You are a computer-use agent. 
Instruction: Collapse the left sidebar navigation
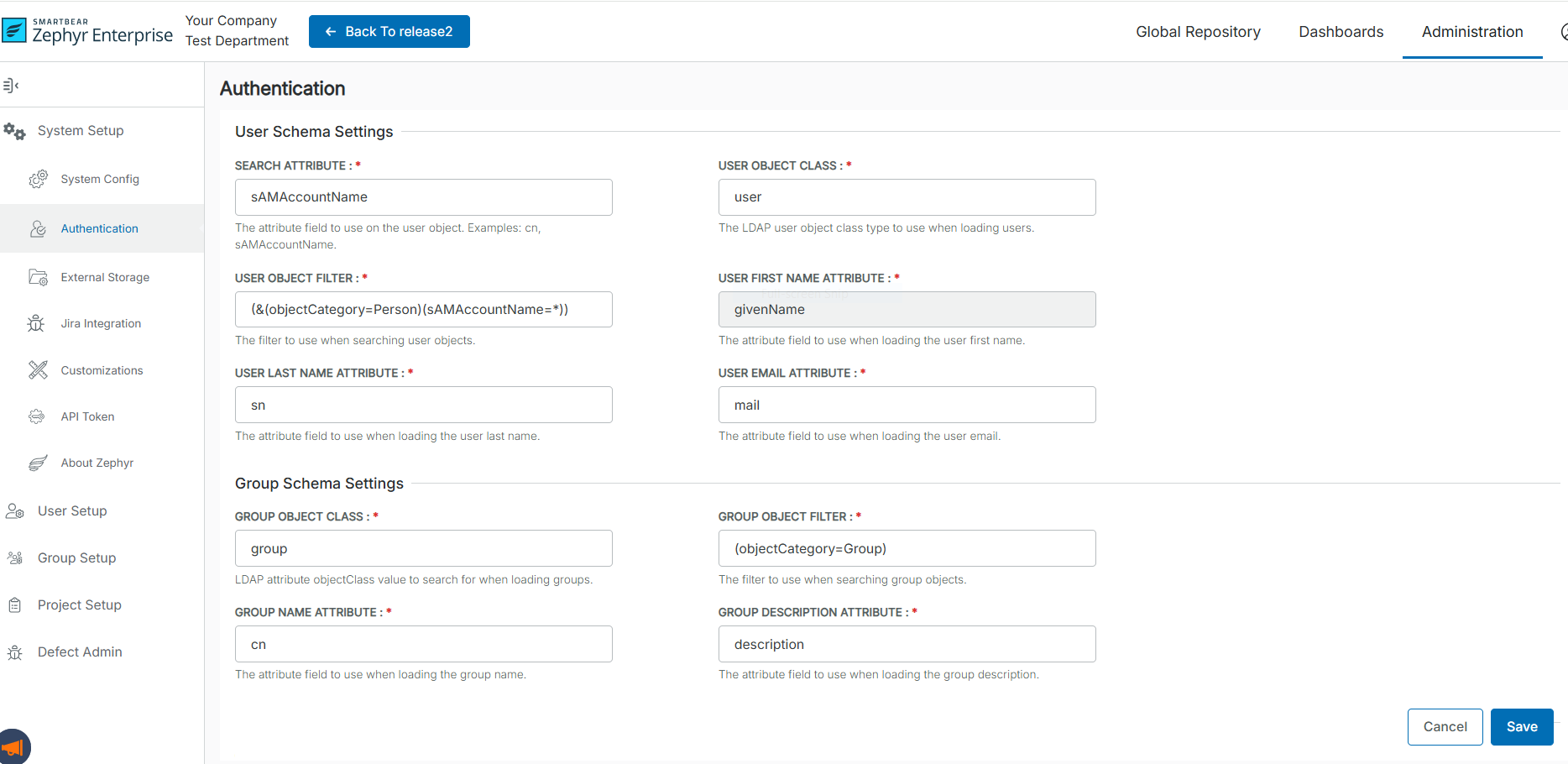(11, 85)
